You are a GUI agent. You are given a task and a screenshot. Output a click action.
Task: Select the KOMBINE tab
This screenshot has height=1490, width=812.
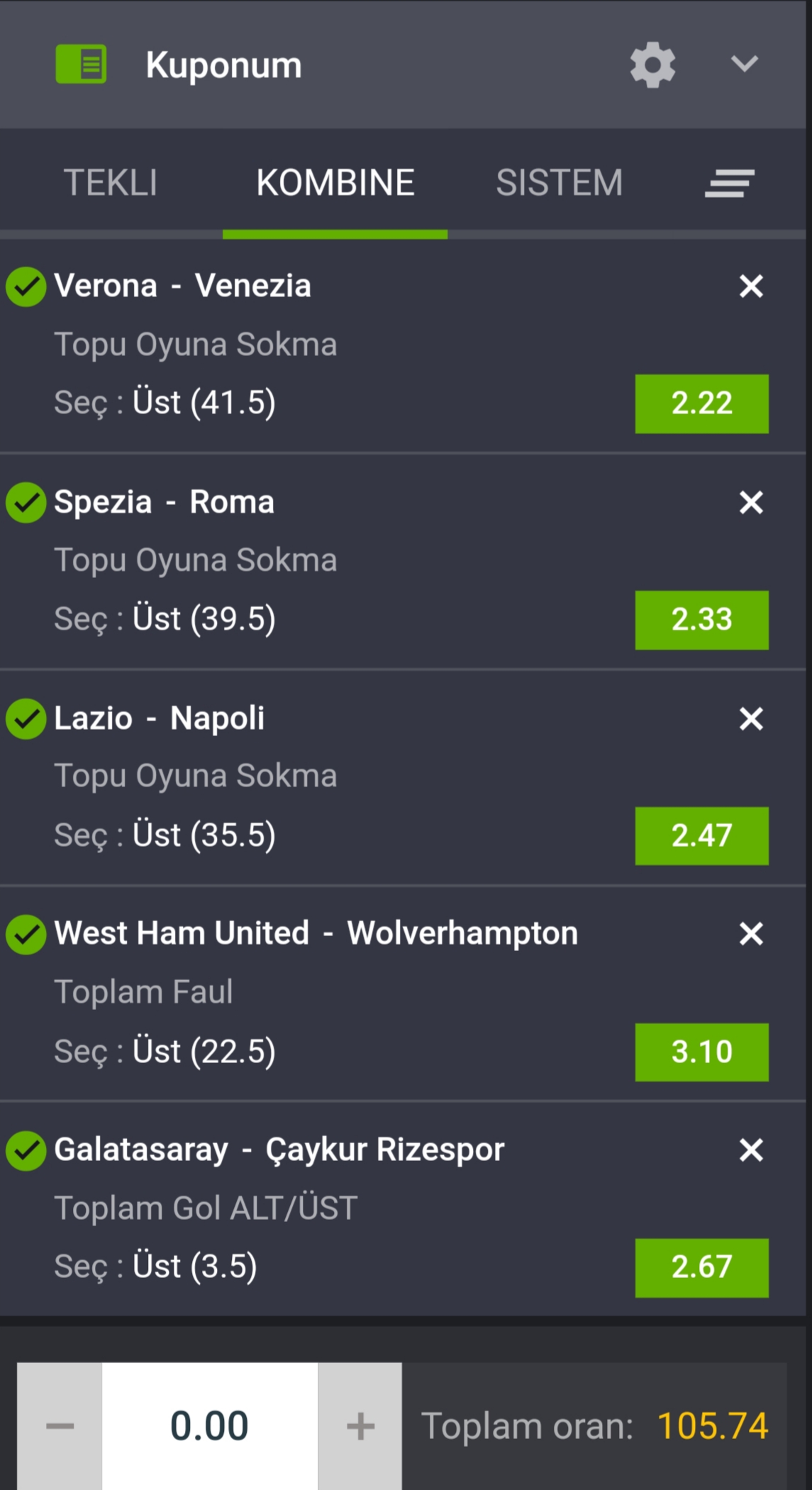coord(335,183)
